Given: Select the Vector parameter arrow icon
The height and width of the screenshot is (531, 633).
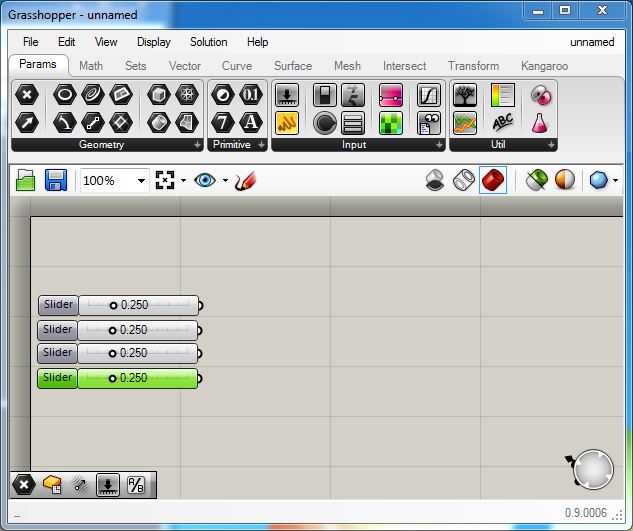Looking at the screenshot, I should 27,123.
